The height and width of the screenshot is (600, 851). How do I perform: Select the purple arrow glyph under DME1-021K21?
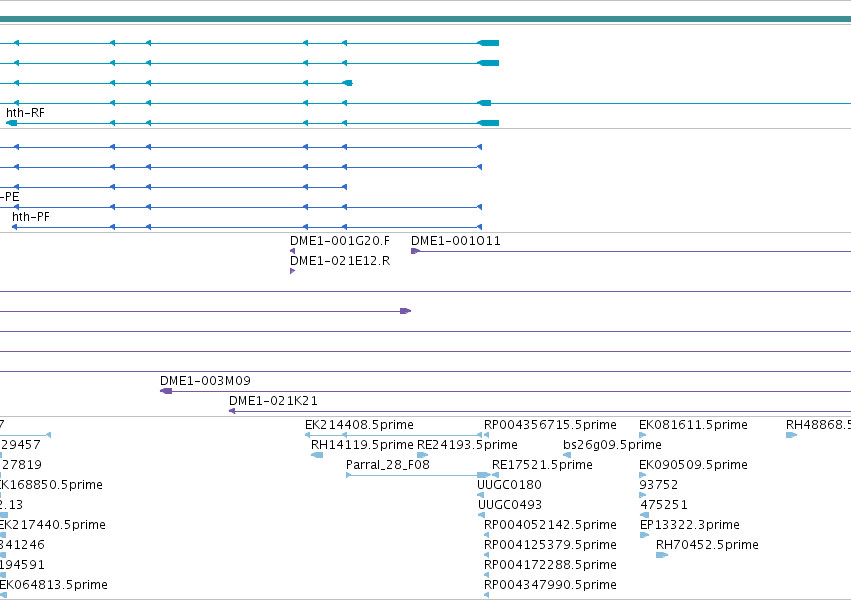coord(232,411)
